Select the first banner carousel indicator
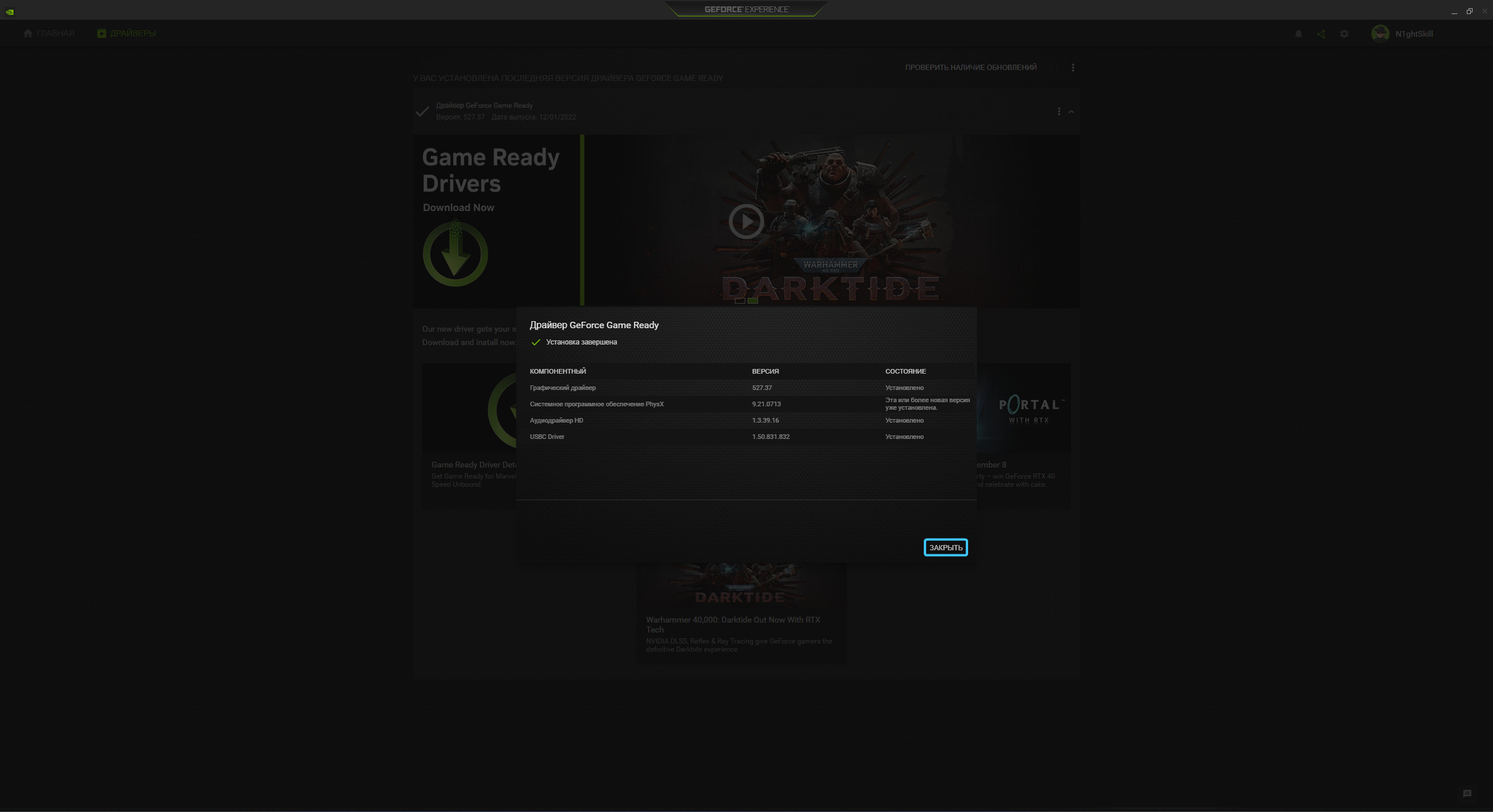Screen dimensions: 1493x812 [740, 301]
